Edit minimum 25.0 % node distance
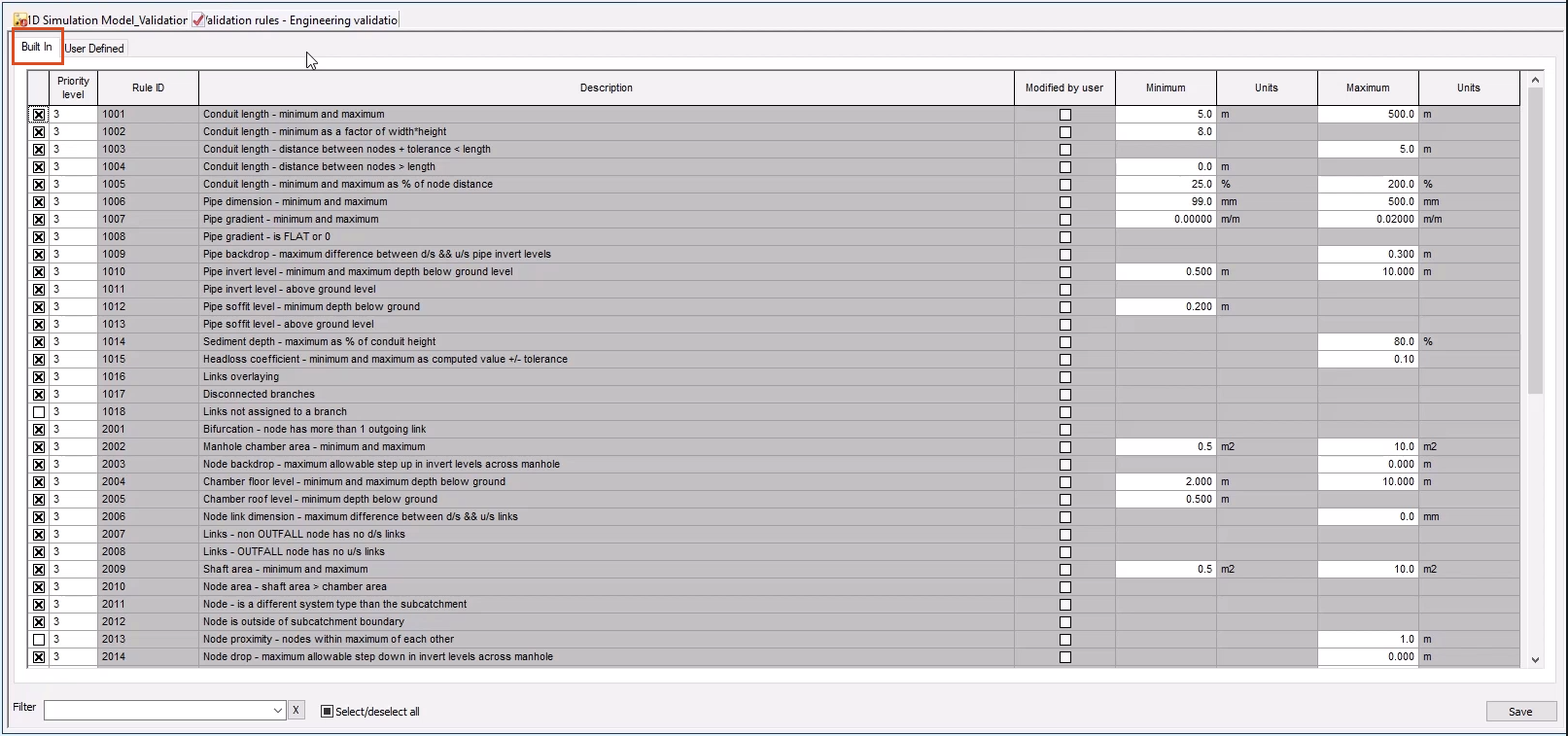 1166,184
